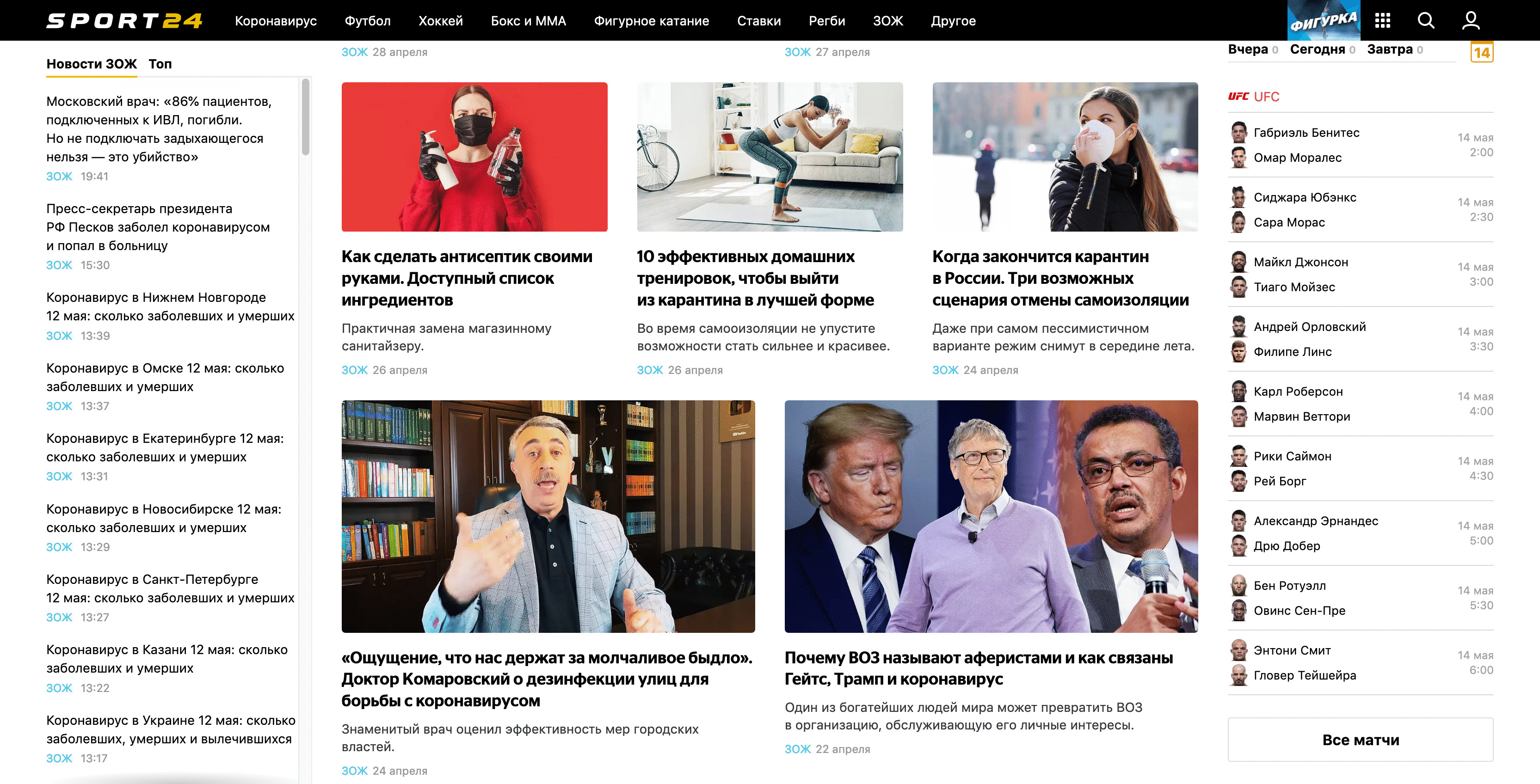The width and height of the screenshot is (1540, 784).
Task: Open the Футбол navigation menu
Action: pyautogui.click(x=367, y=21)
